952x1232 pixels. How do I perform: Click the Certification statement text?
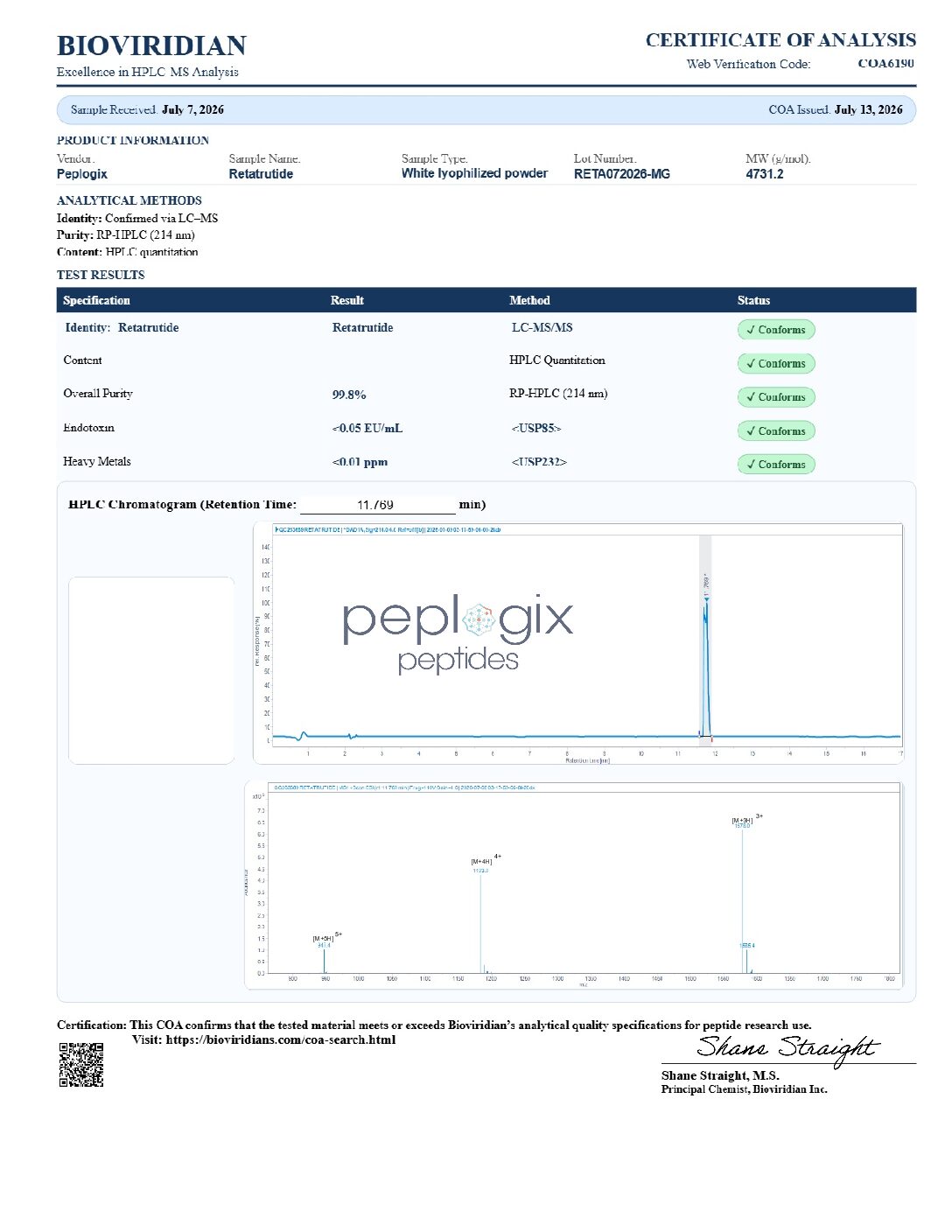[x=434, y=1025]
